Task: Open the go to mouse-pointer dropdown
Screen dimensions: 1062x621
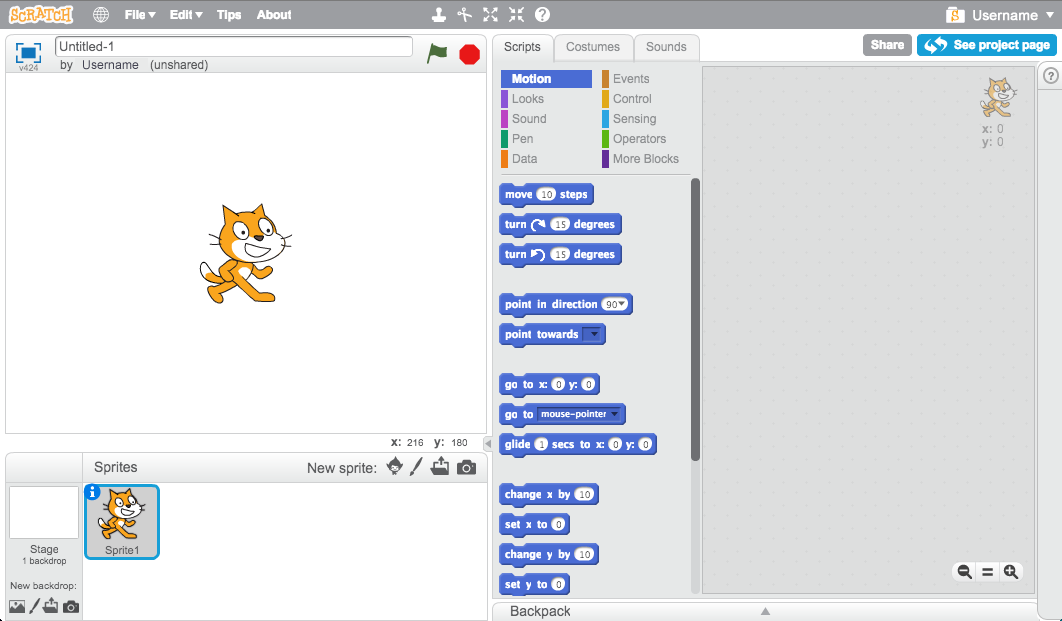Action: click(615, 414)
